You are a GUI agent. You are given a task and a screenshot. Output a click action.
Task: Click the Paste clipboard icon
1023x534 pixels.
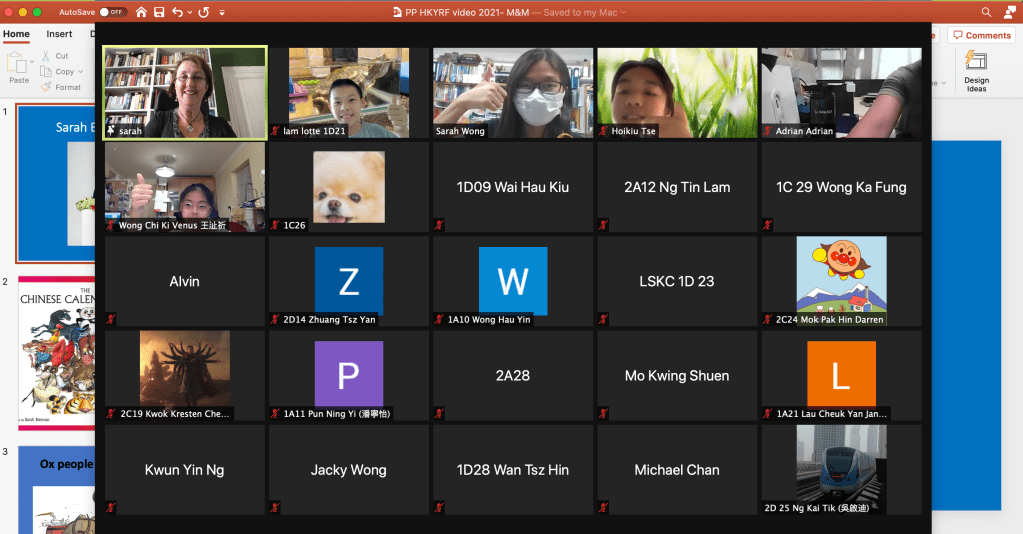click(x=19, y=70)
